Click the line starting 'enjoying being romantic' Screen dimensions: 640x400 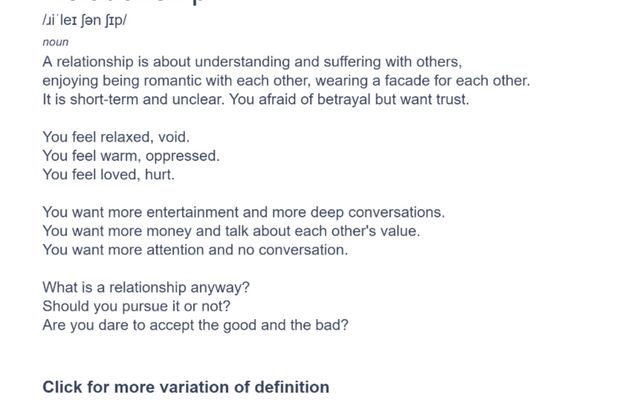[x=286, y=81]
